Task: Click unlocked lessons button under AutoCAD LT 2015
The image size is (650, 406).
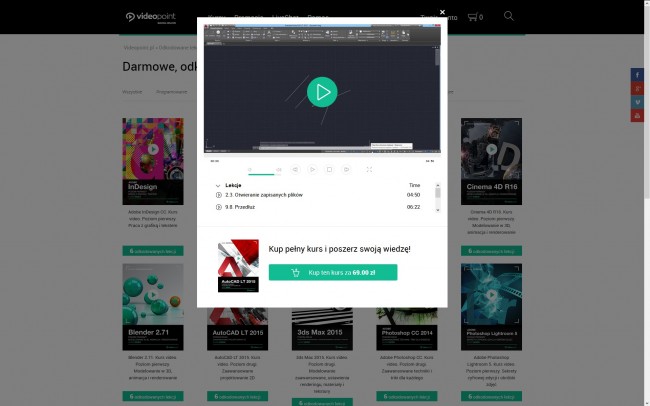Action: tap(238, 396)
